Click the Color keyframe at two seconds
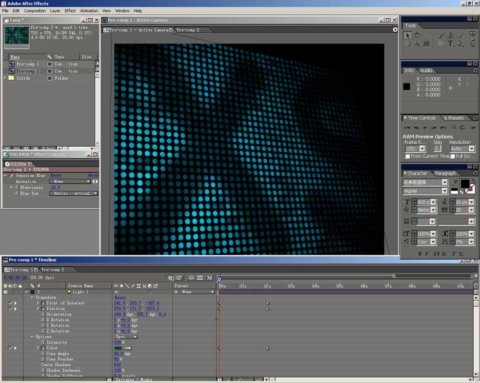 coord(267,348)
